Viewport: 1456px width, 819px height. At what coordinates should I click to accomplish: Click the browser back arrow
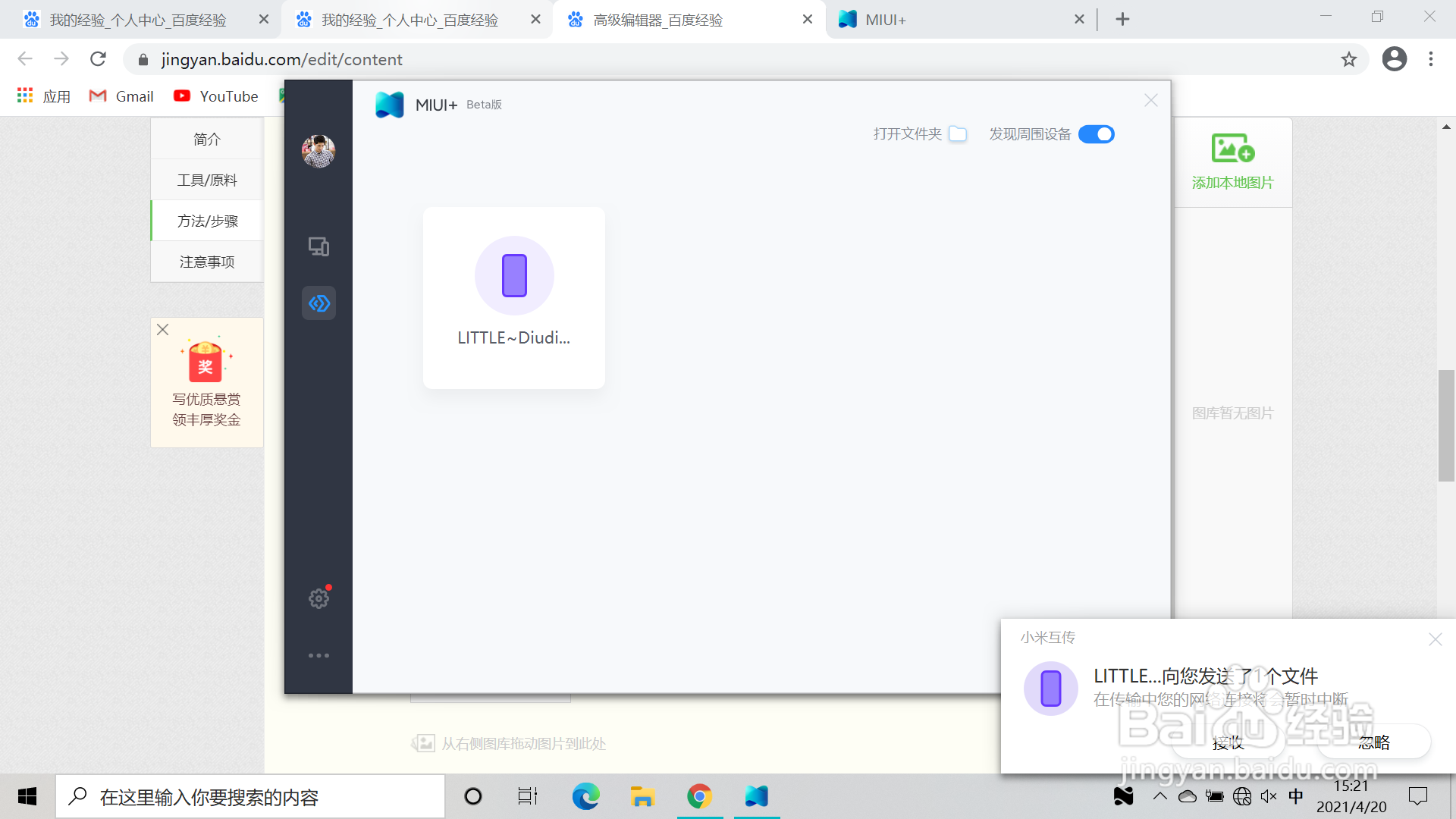pyautogui.click(x=25, y=59)
